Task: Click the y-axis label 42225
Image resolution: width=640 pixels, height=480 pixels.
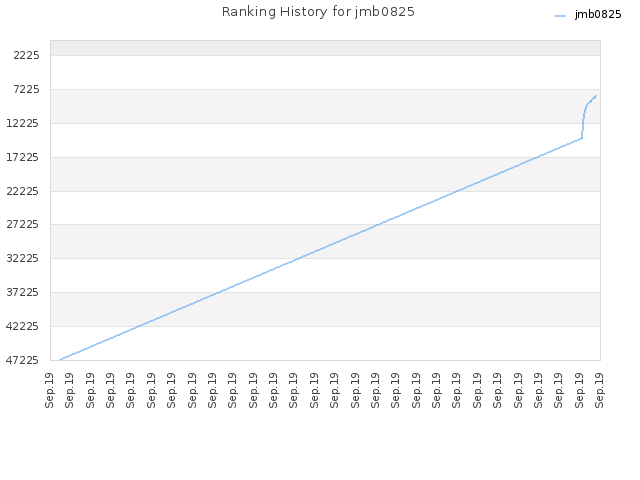Action: click(23, 326)
